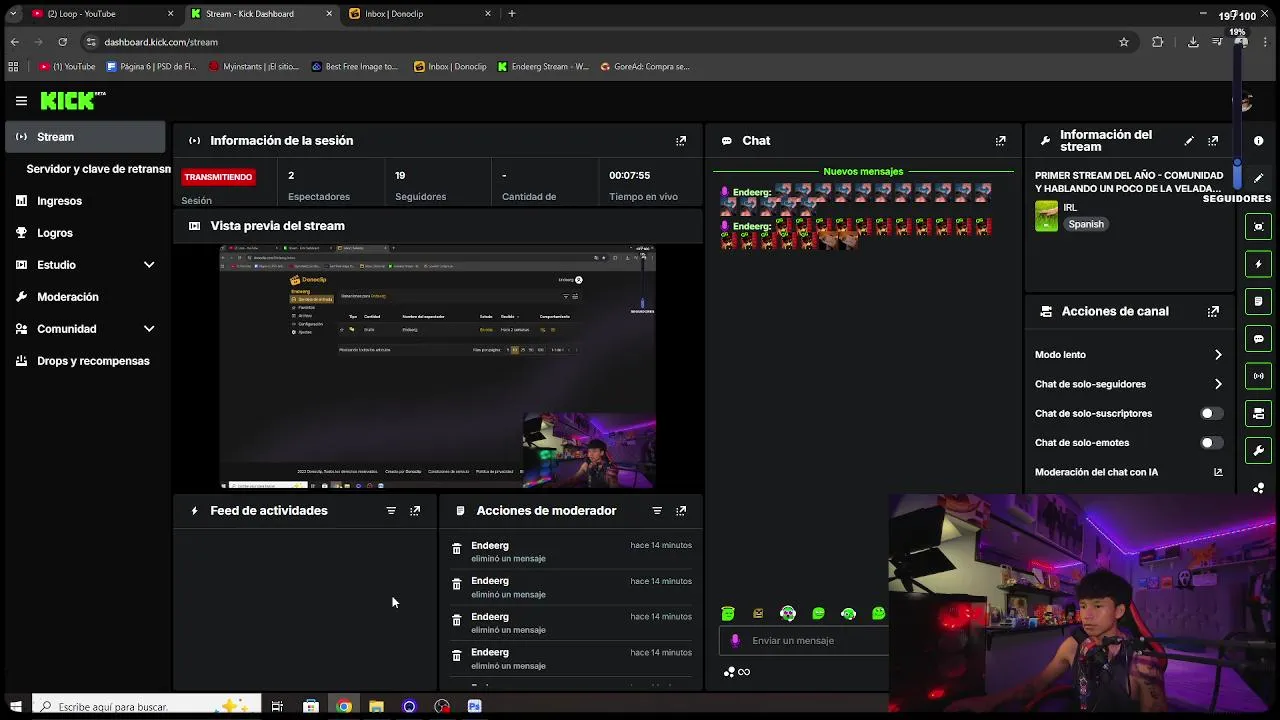
Task: Pop out the Feed de actividades panel
Action: (x=415, y=511)
